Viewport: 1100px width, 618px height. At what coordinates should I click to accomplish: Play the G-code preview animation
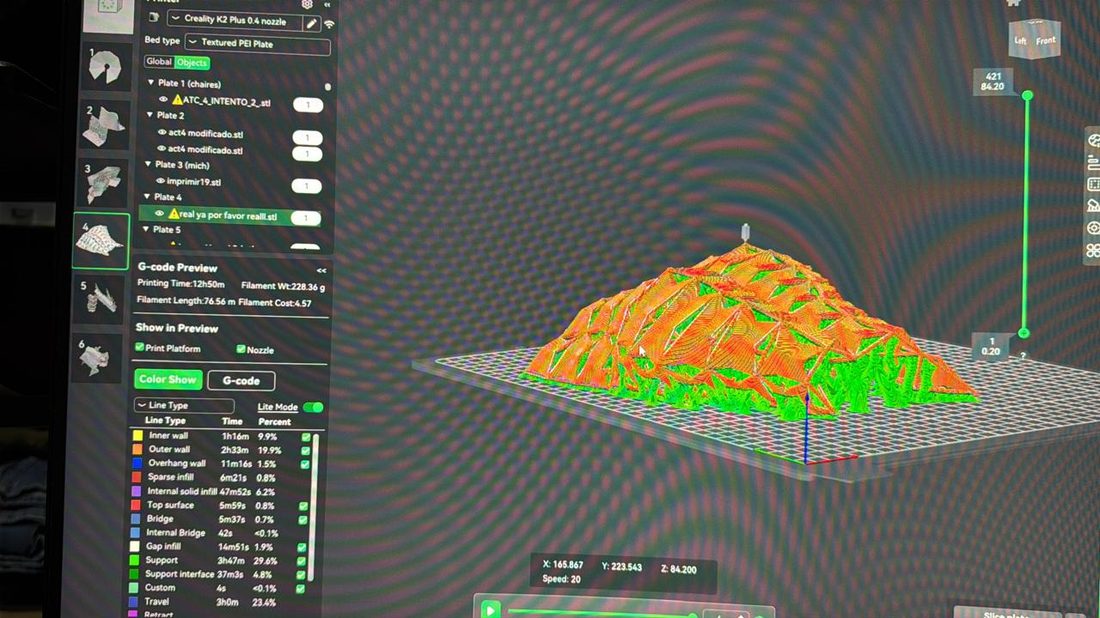(490, 610)
